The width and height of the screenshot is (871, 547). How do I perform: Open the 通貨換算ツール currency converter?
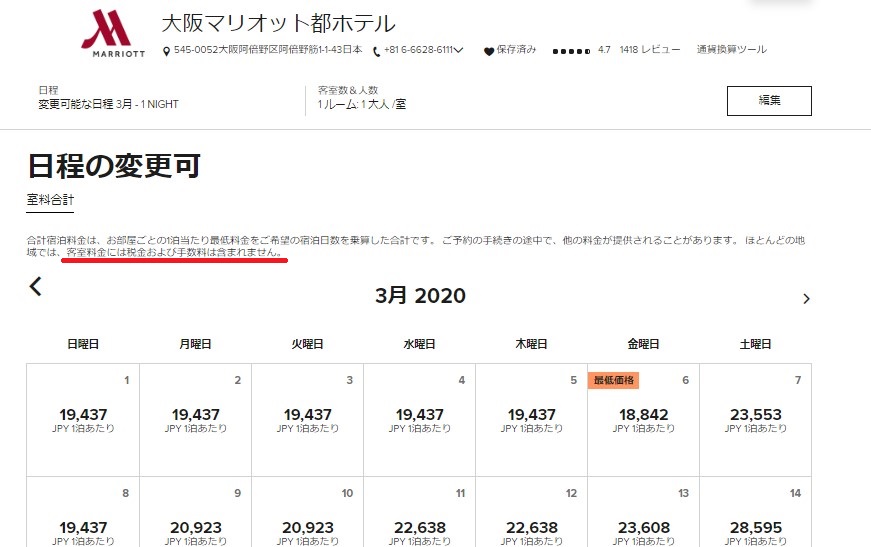pyautogui.click(x=732, y=49)
